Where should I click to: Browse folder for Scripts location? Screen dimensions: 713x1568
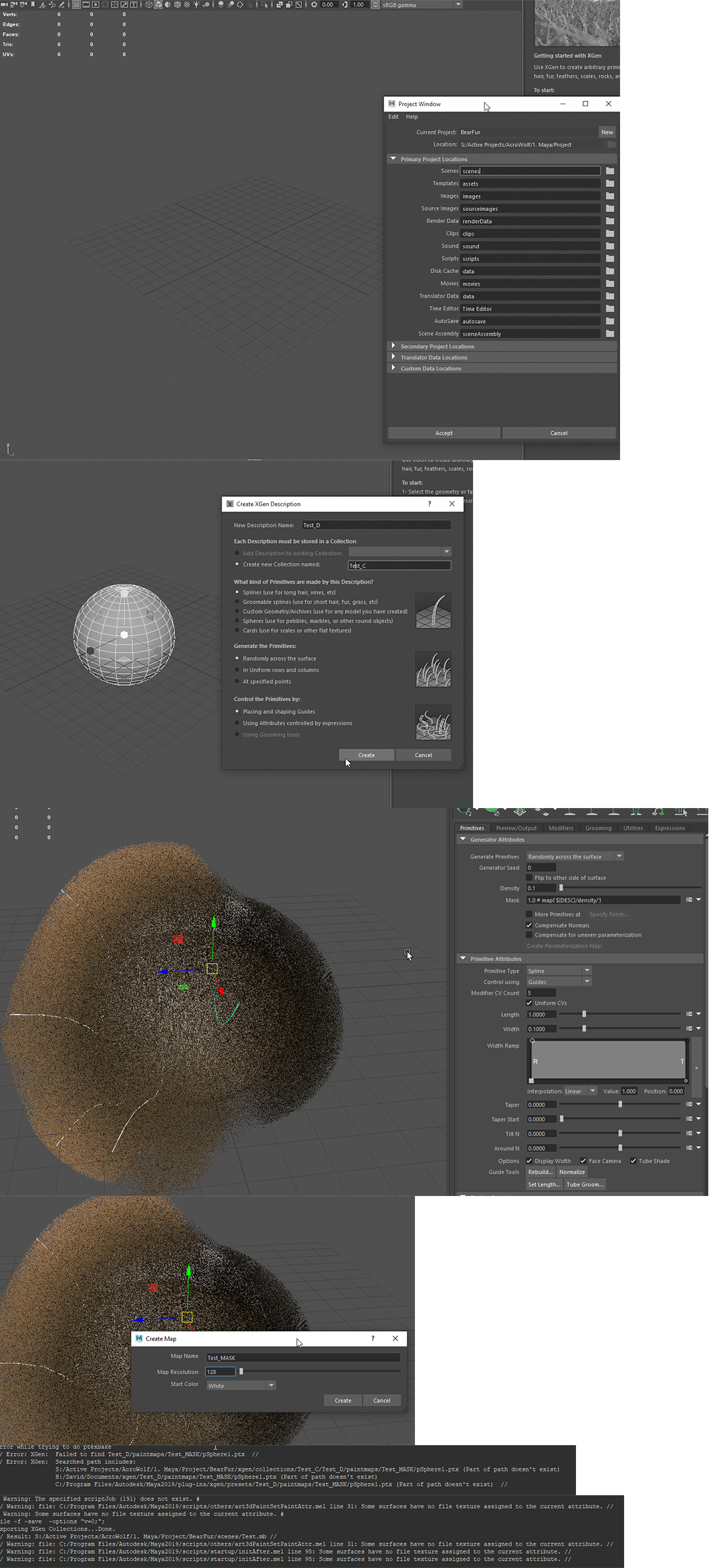coord(610,258)
